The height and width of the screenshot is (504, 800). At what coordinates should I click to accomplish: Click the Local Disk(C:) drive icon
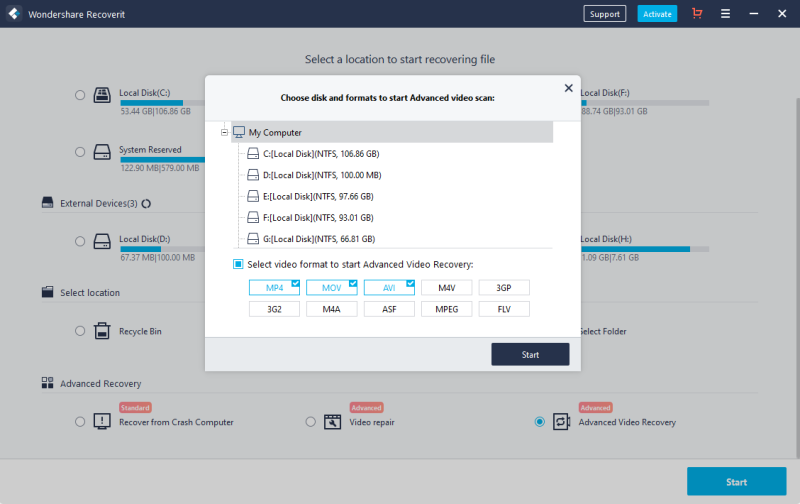click(x=102, y=95)
